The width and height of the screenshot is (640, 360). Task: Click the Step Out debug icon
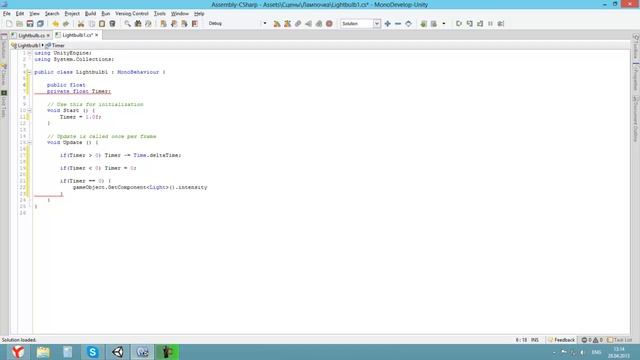(x=480, y=24)
